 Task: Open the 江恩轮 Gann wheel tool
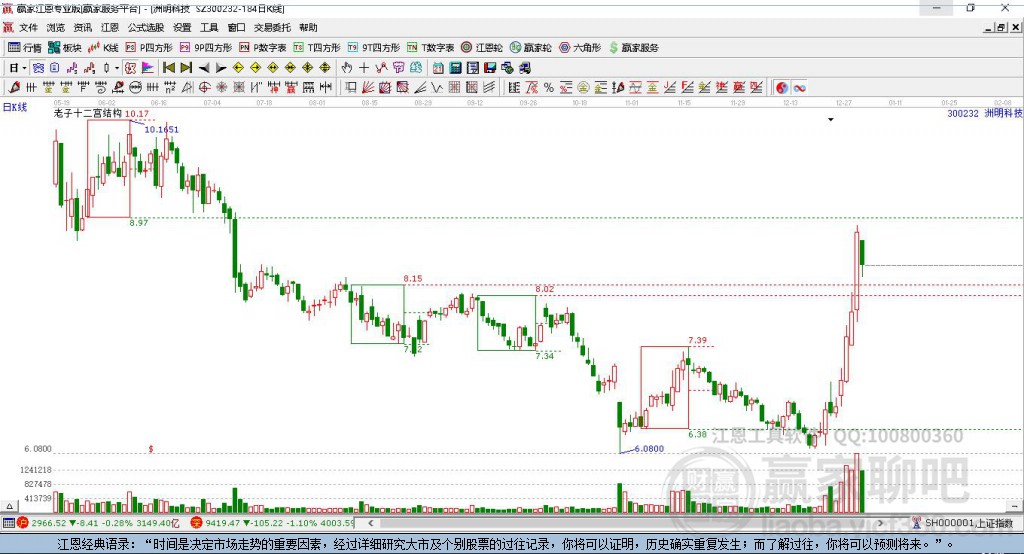point(482,48)
